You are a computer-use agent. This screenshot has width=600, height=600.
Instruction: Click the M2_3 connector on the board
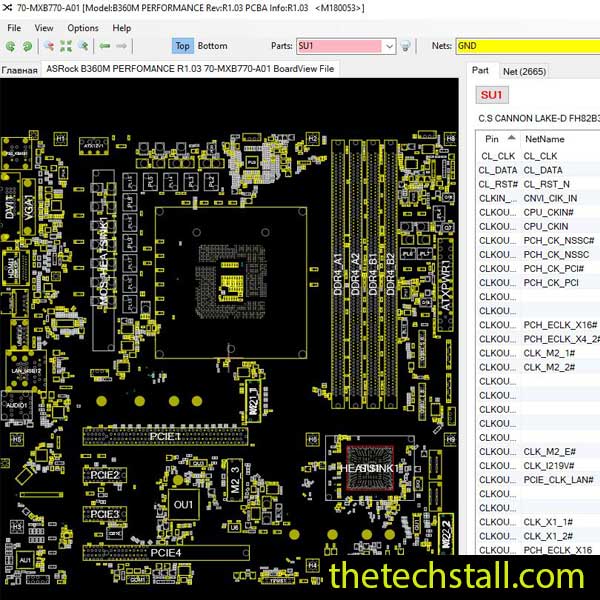click(235, 480)
